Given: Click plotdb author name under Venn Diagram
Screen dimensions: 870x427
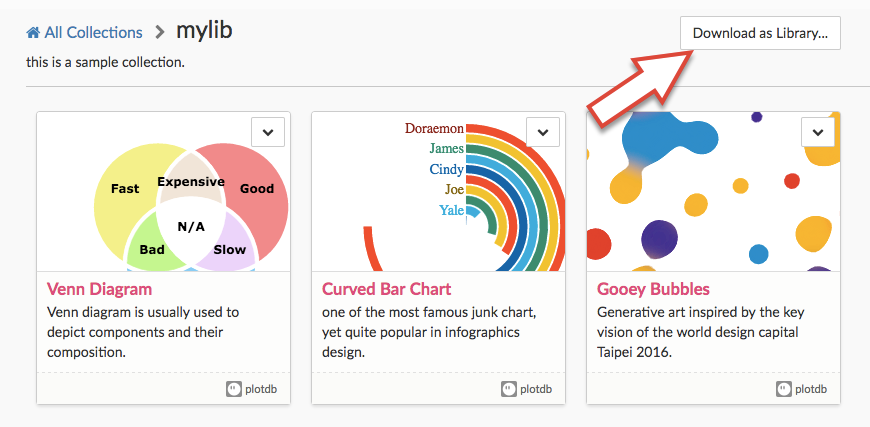Looking at the screenshot, I should point(261,389).
